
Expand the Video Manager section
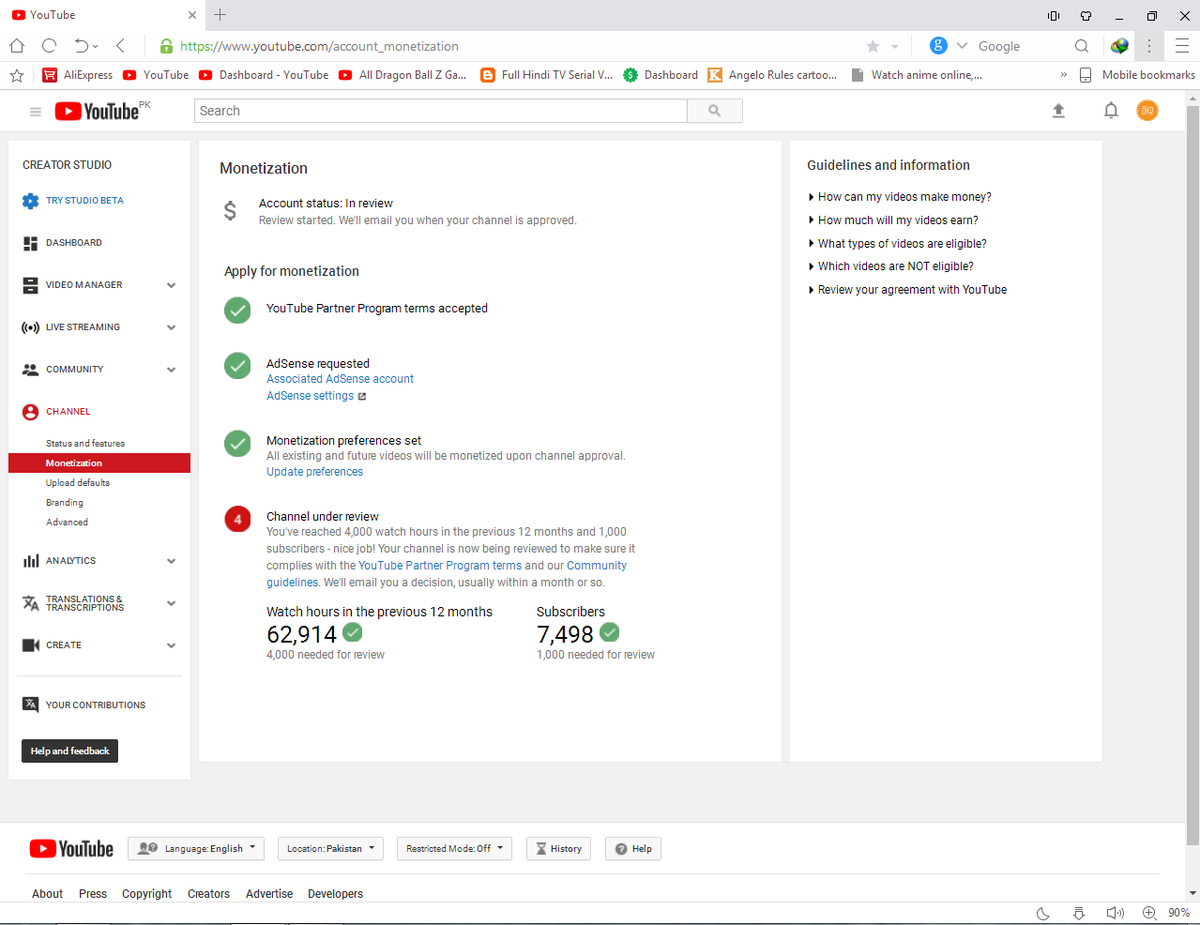[x=171, y=286]
